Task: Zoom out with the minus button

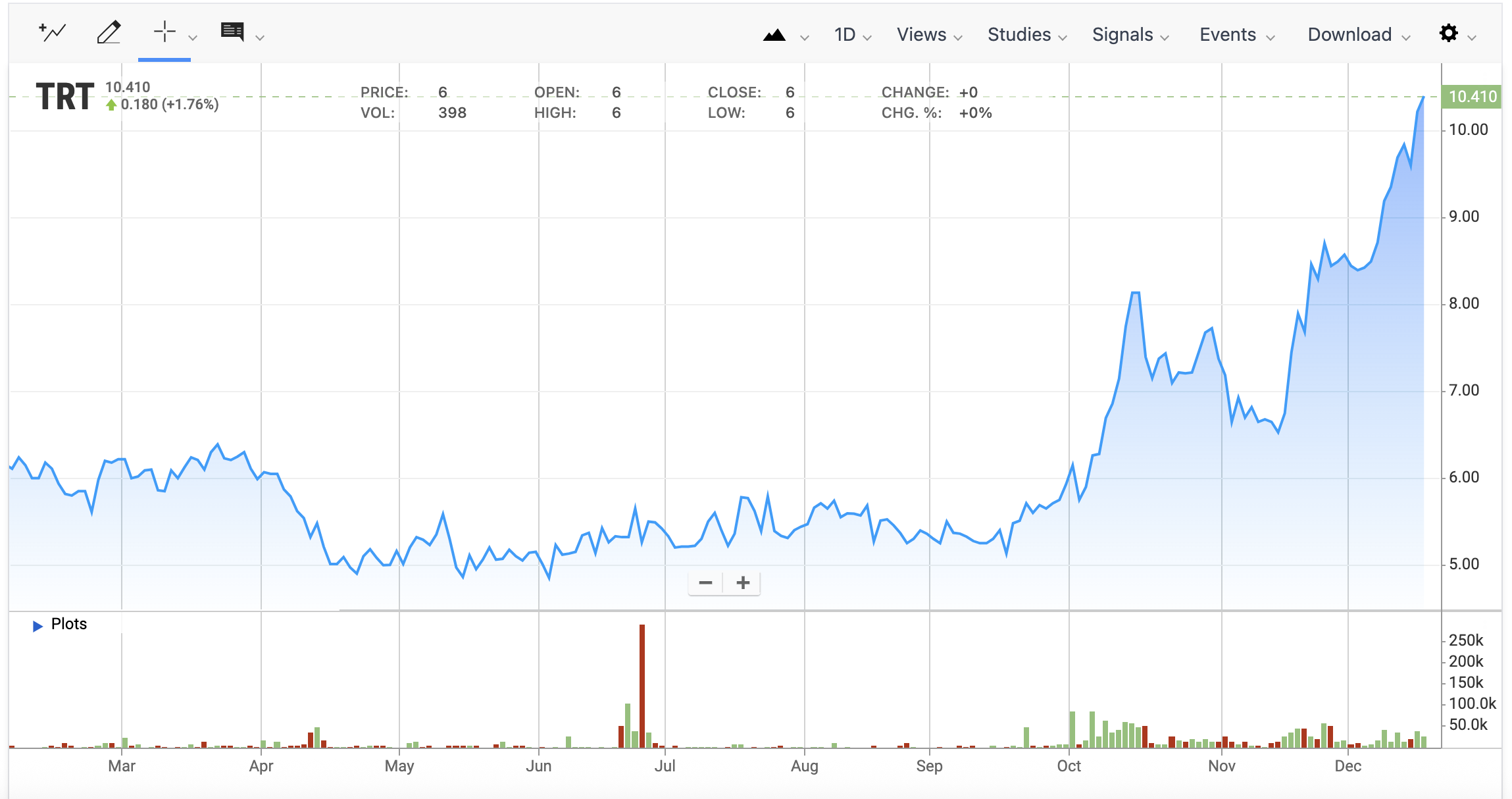Action: pyautogui.click(x=705, y=583)
